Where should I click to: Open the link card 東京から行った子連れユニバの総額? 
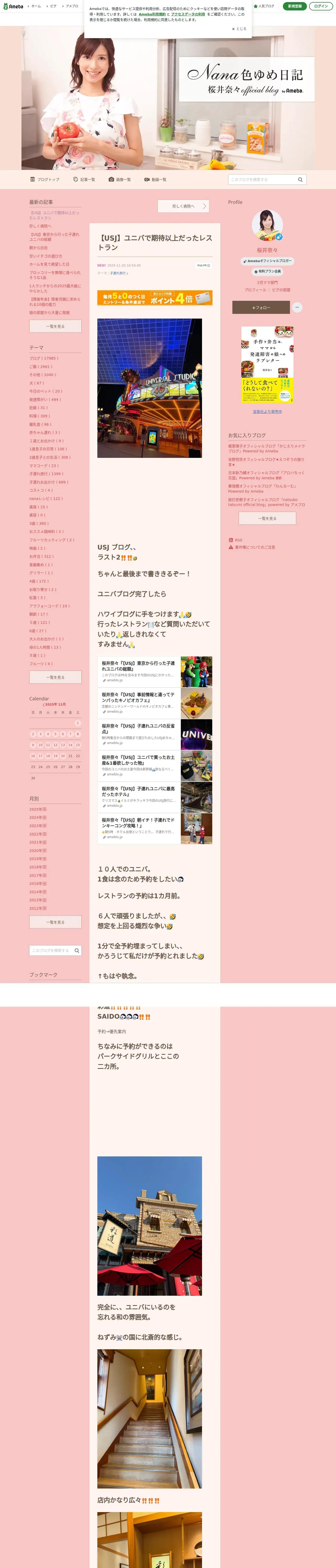[155, 671]
